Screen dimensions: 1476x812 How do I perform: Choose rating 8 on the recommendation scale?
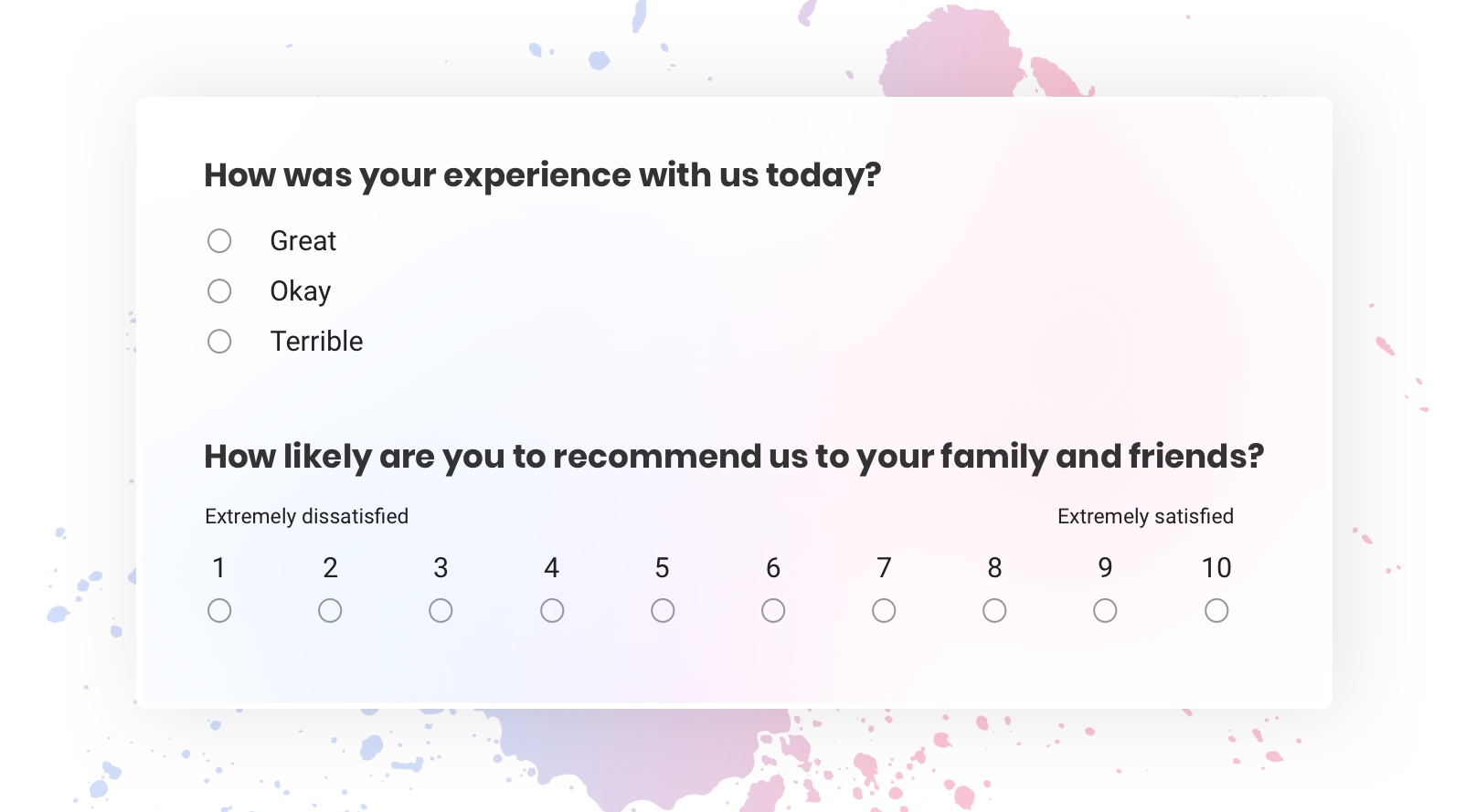pos(994,609)
